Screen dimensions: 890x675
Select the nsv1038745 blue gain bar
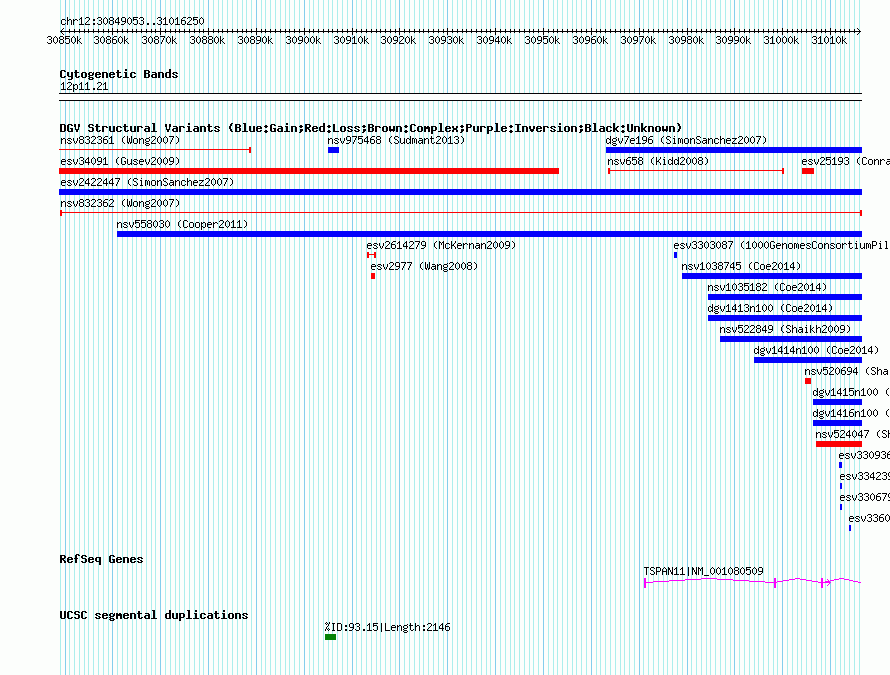point(771,276)
